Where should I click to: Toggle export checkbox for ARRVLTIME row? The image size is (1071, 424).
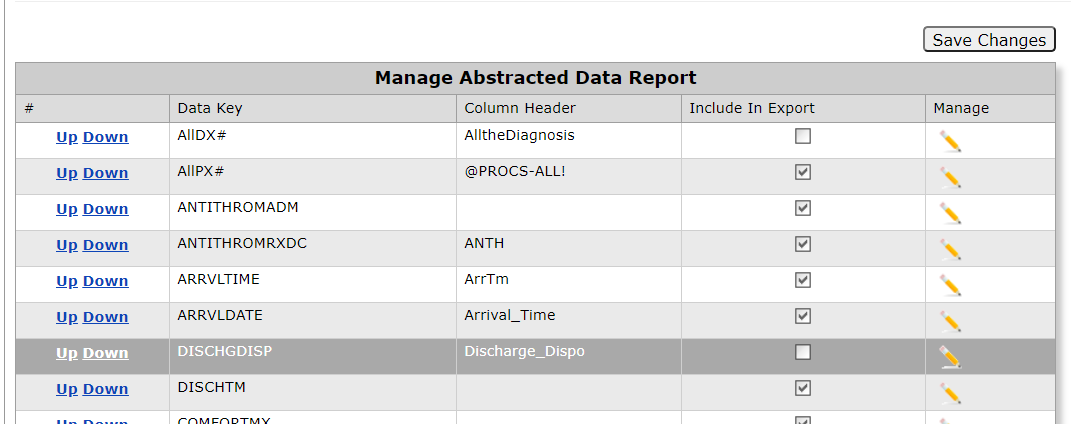pyautogui.click(x=803, y=280)
